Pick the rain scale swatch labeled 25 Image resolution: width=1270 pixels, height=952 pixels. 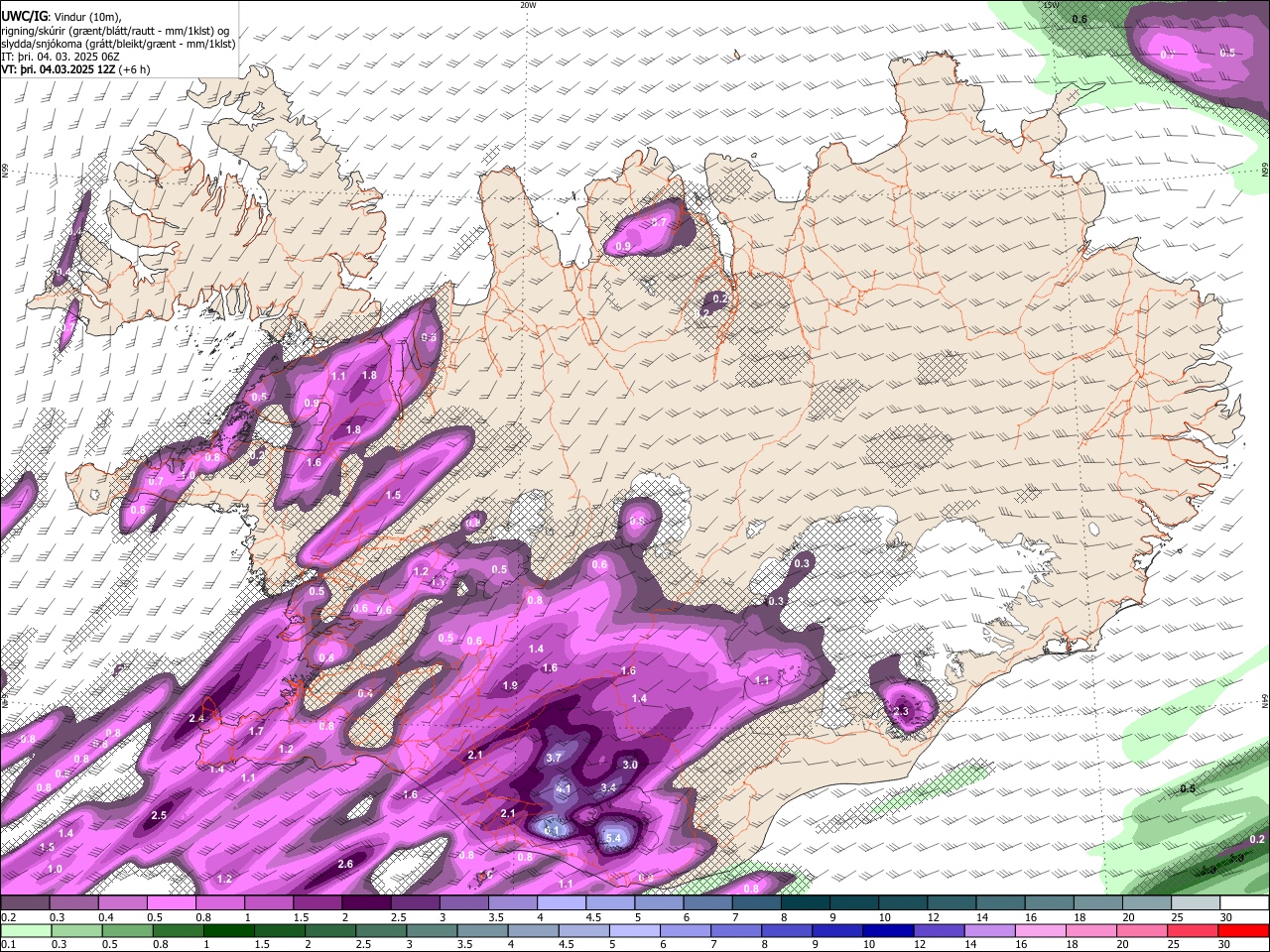tap(1195, 931)
